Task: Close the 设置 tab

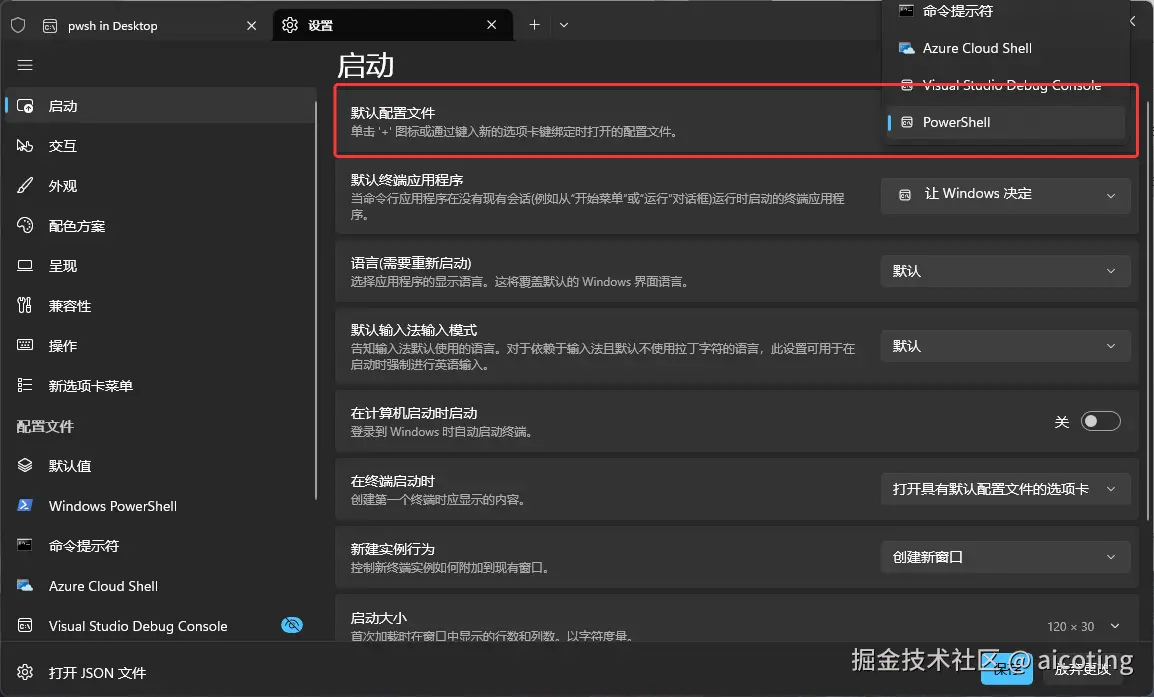Action: tap(492, 25)
